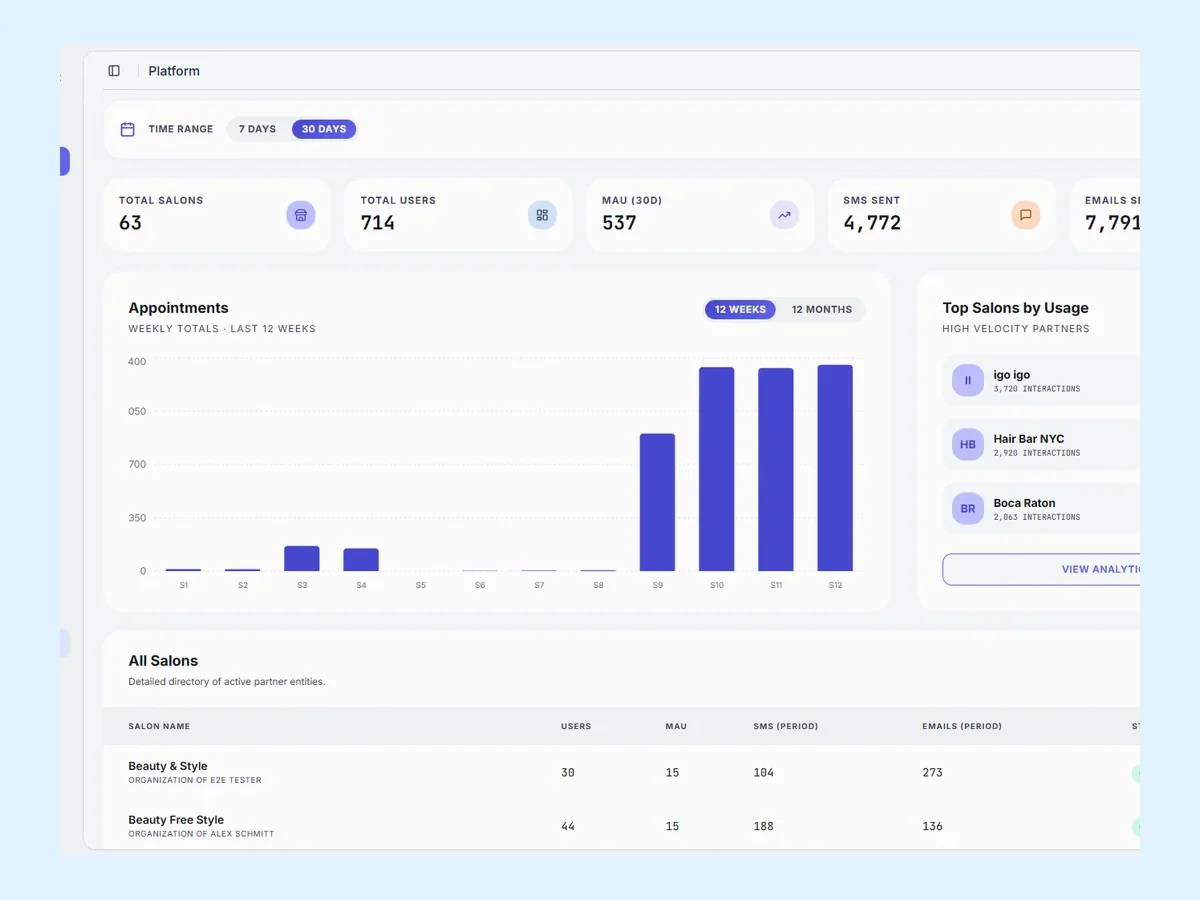Click the trending arrow icon in MAU card
Screen dimensions: 1200x900
(784, 215)
